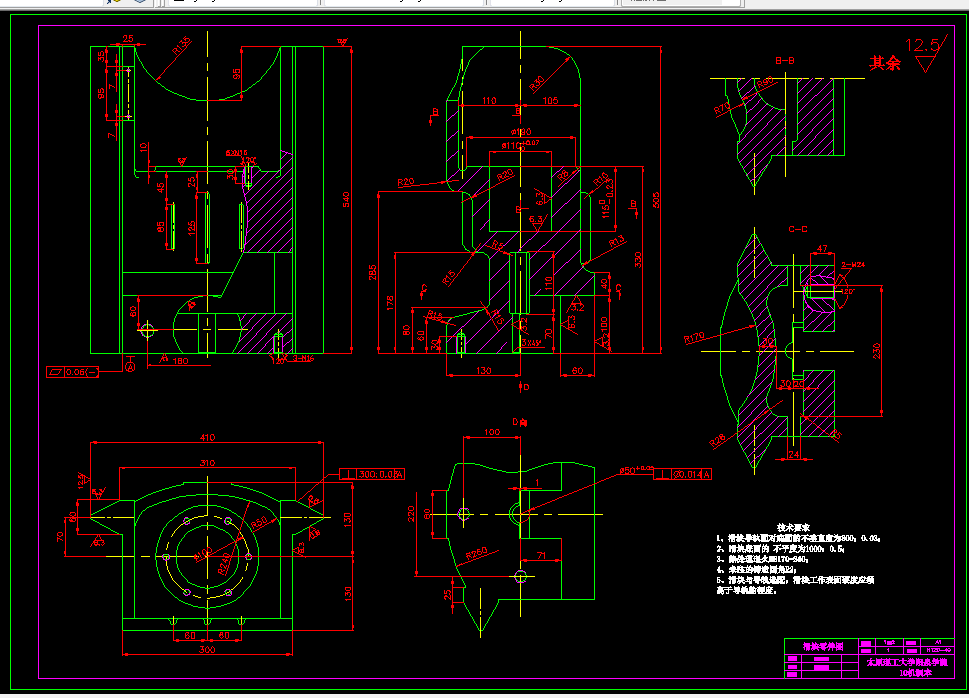969x698 pixels.
Task: Click the 540 height dimension text
Action: point(346,200)
